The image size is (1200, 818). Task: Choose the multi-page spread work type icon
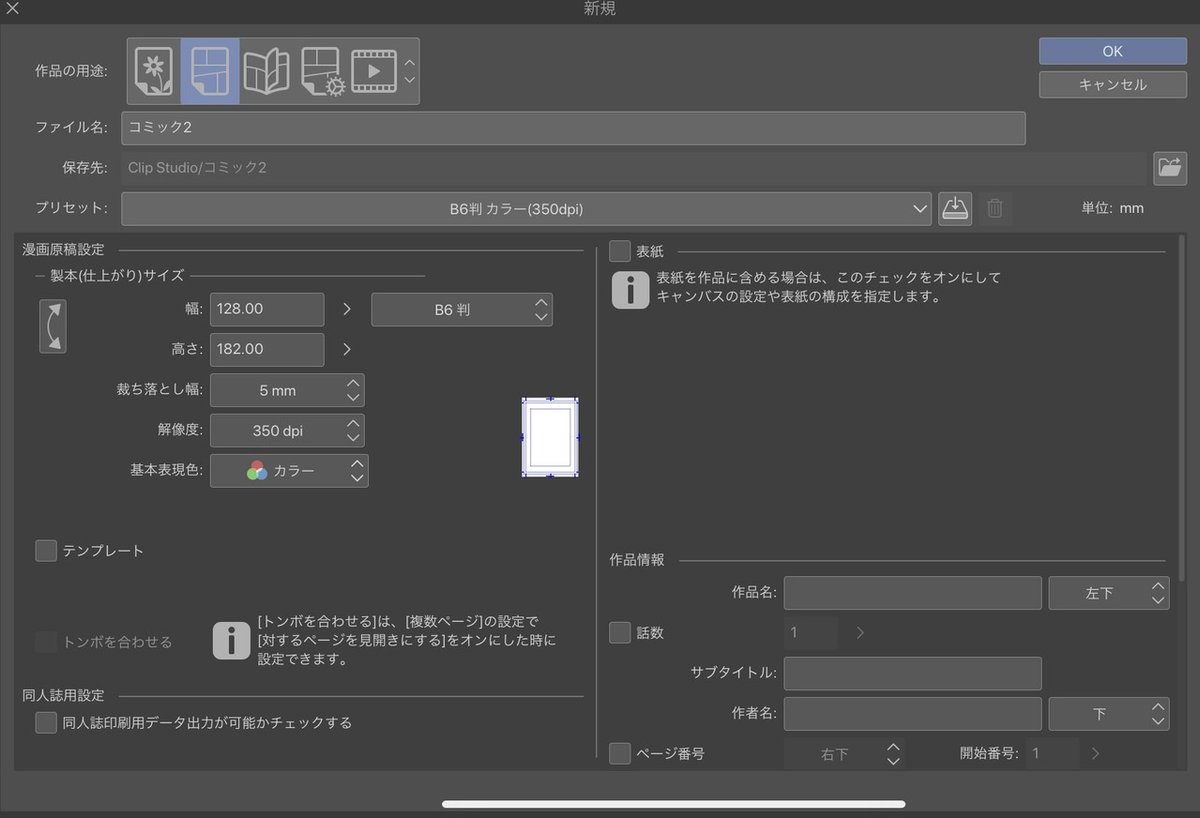pyautogui.click(x=265, y=70)
